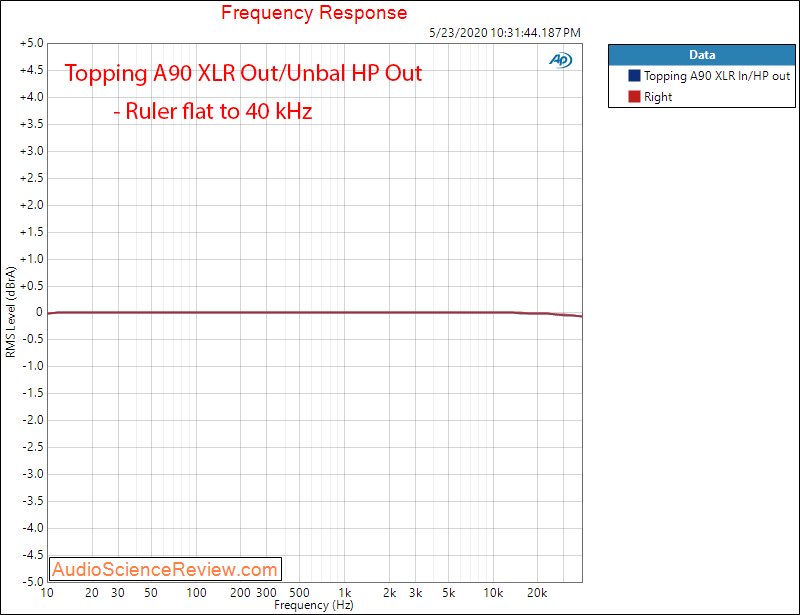This screenshot has width=800, height=615.
Task: Click the +1.5 y-axis value
Action: (32, 232)
